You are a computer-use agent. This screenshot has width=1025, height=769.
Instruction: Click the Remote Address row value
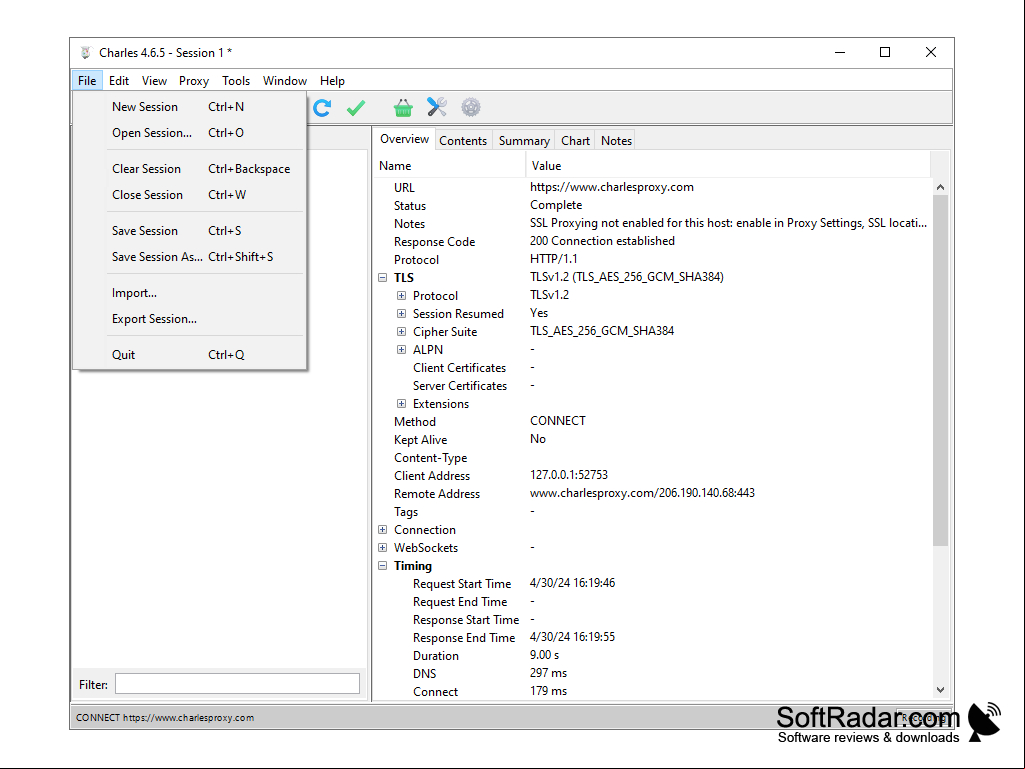click(x=642, y=493)
